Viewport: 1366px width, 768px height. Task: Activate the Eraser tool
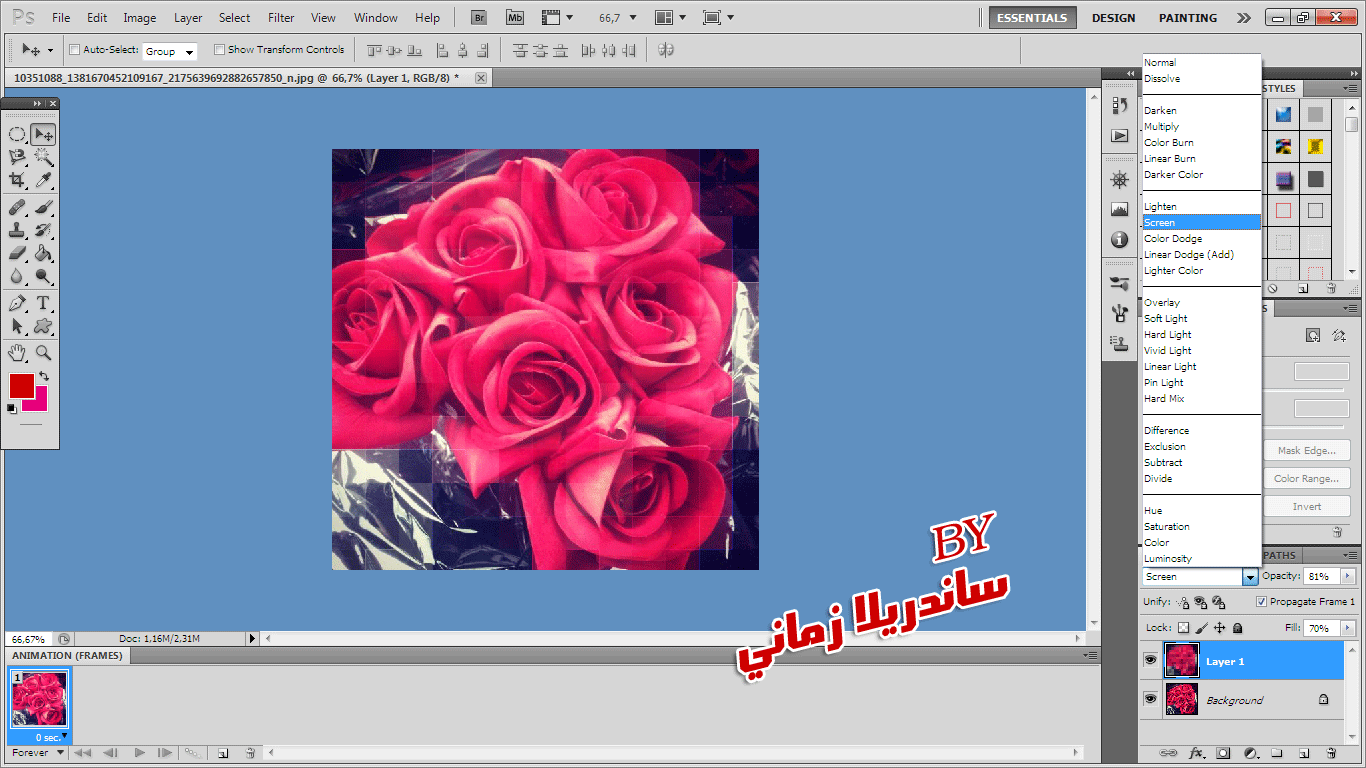(17, 254)
